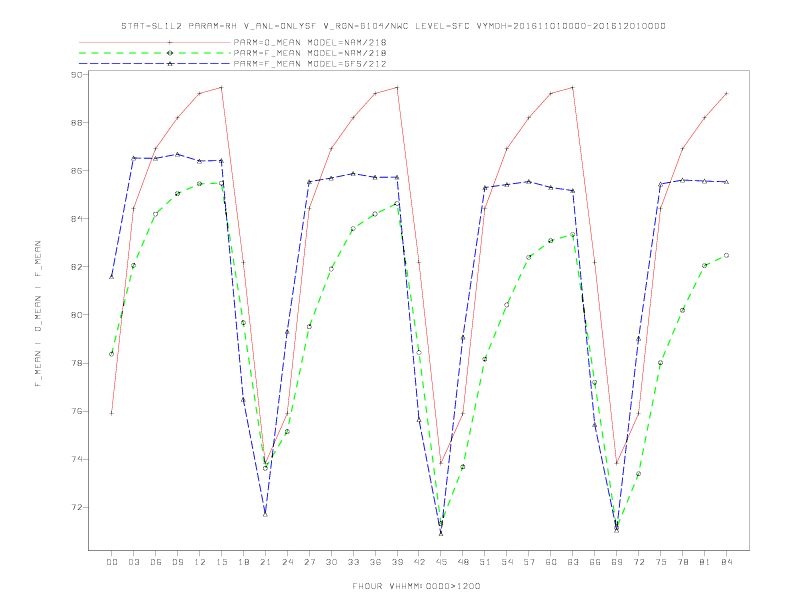
Task: Click red line plus data point at hour 00
Action: click(x=112, y=413)
